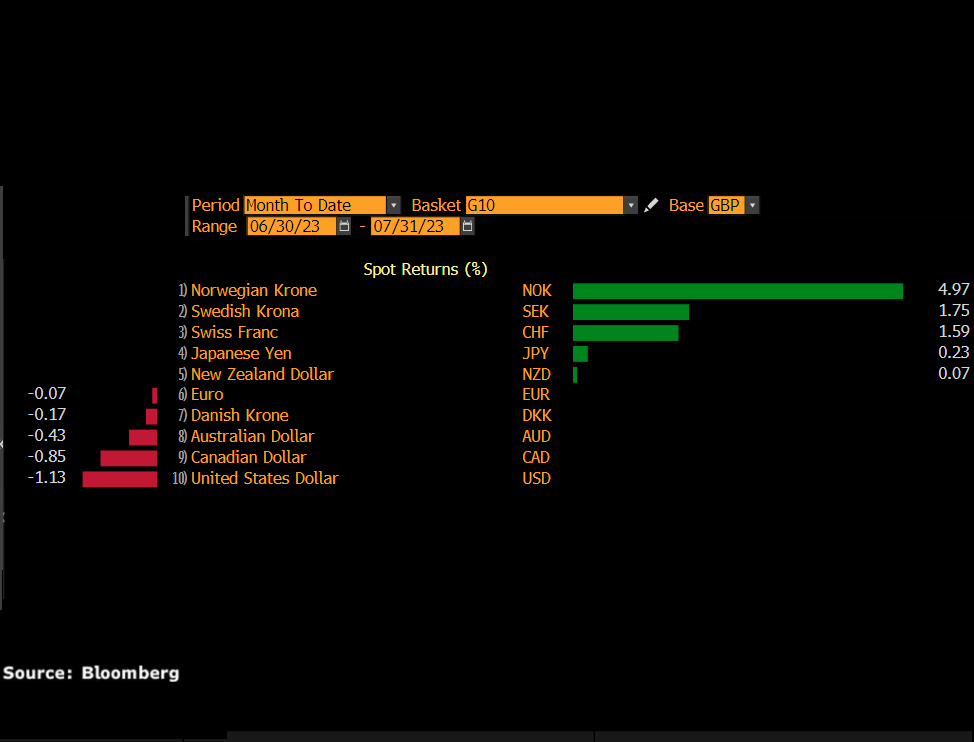The image size is (974, 742).
Task: Open the end date calendar picker icon
Action: click(x=467, y=226)
